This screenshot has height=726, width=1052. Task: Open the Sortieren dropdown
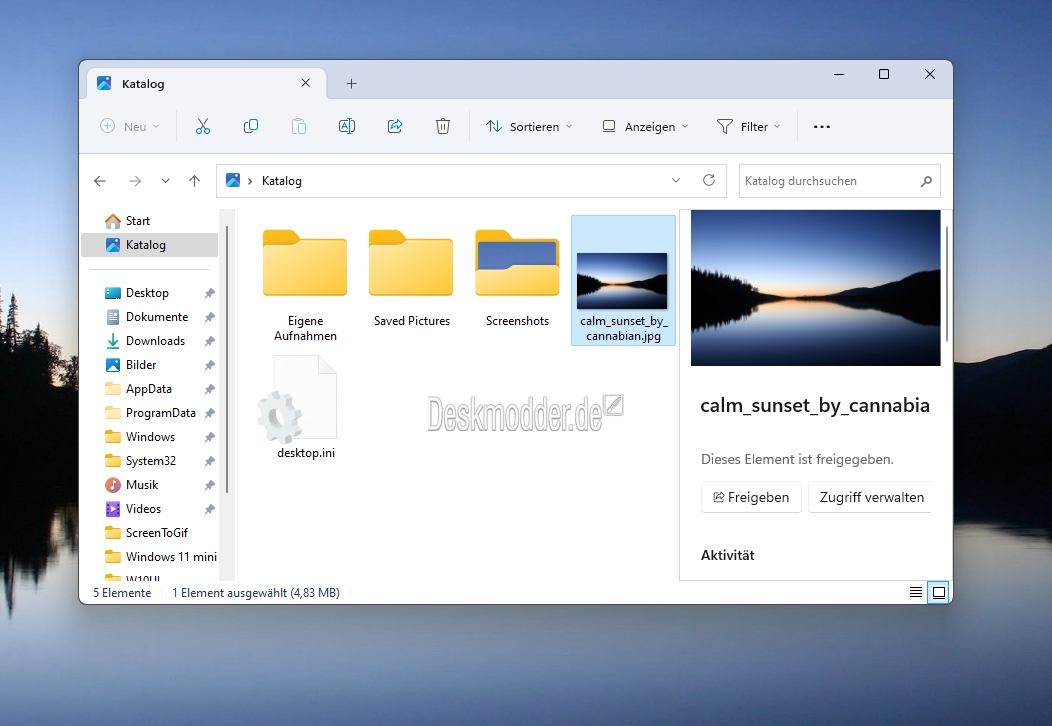[x=529, y=126]
